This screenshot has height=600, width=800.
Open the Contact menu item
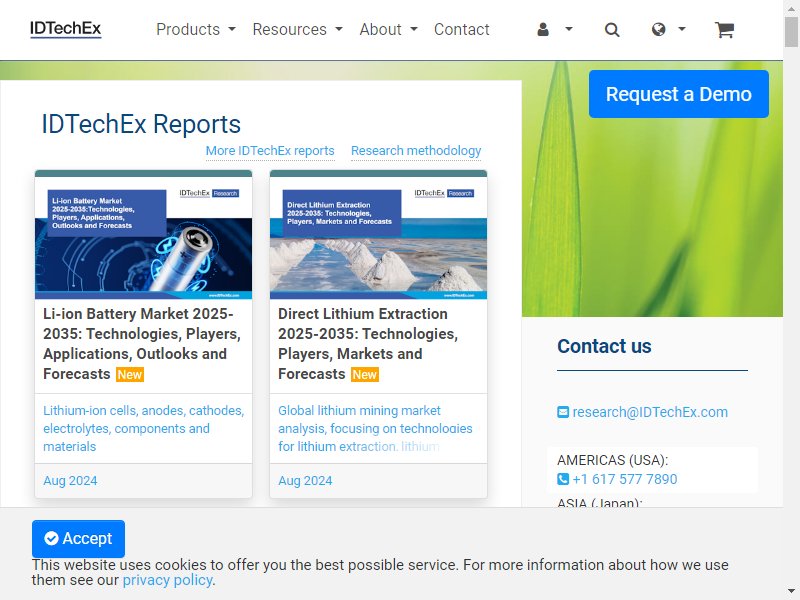[x=462, y=30]
